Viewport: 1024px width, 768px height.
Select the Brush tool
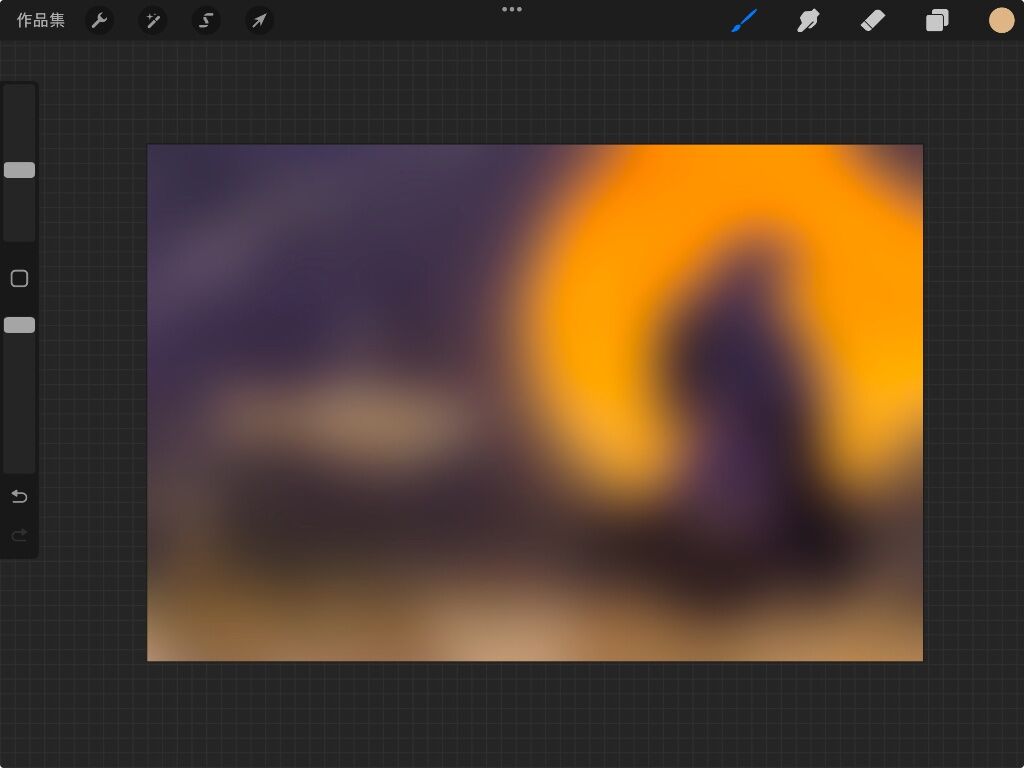744,20
